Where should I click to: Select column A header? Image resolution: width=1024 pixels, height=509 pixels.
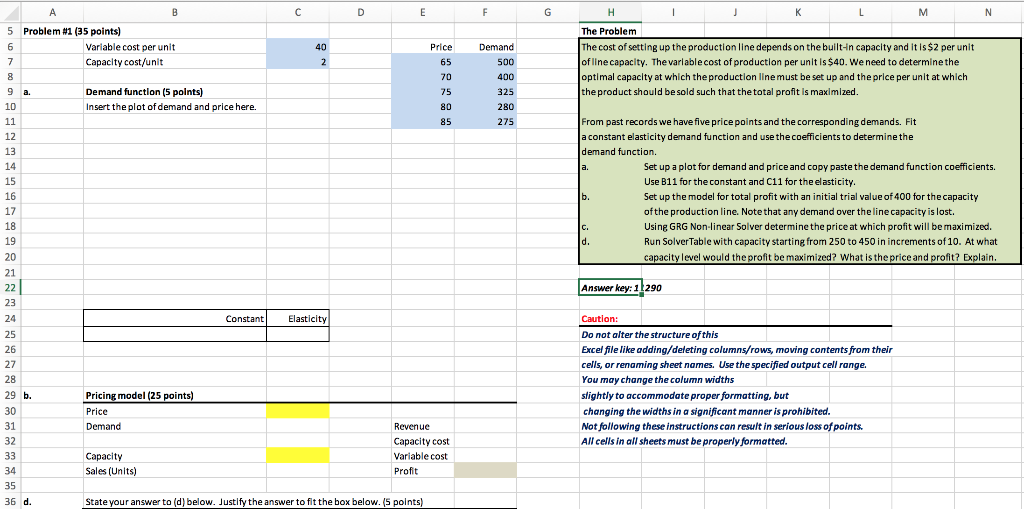coord(53,10)
